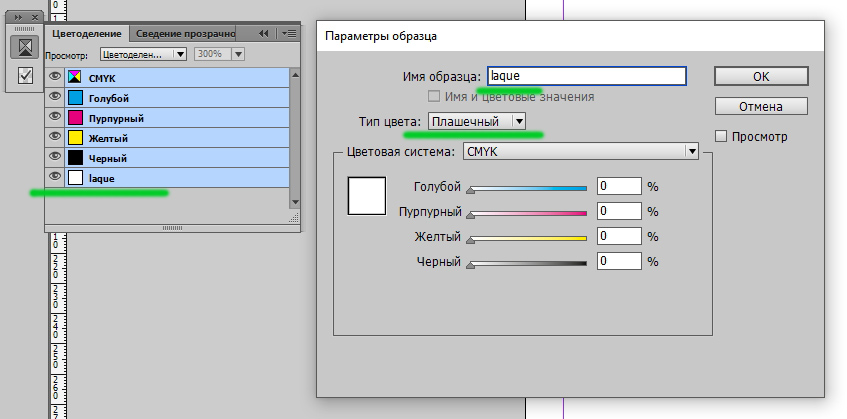Click the Черный percentage field

pyautogui.click(x=619, y=261)
